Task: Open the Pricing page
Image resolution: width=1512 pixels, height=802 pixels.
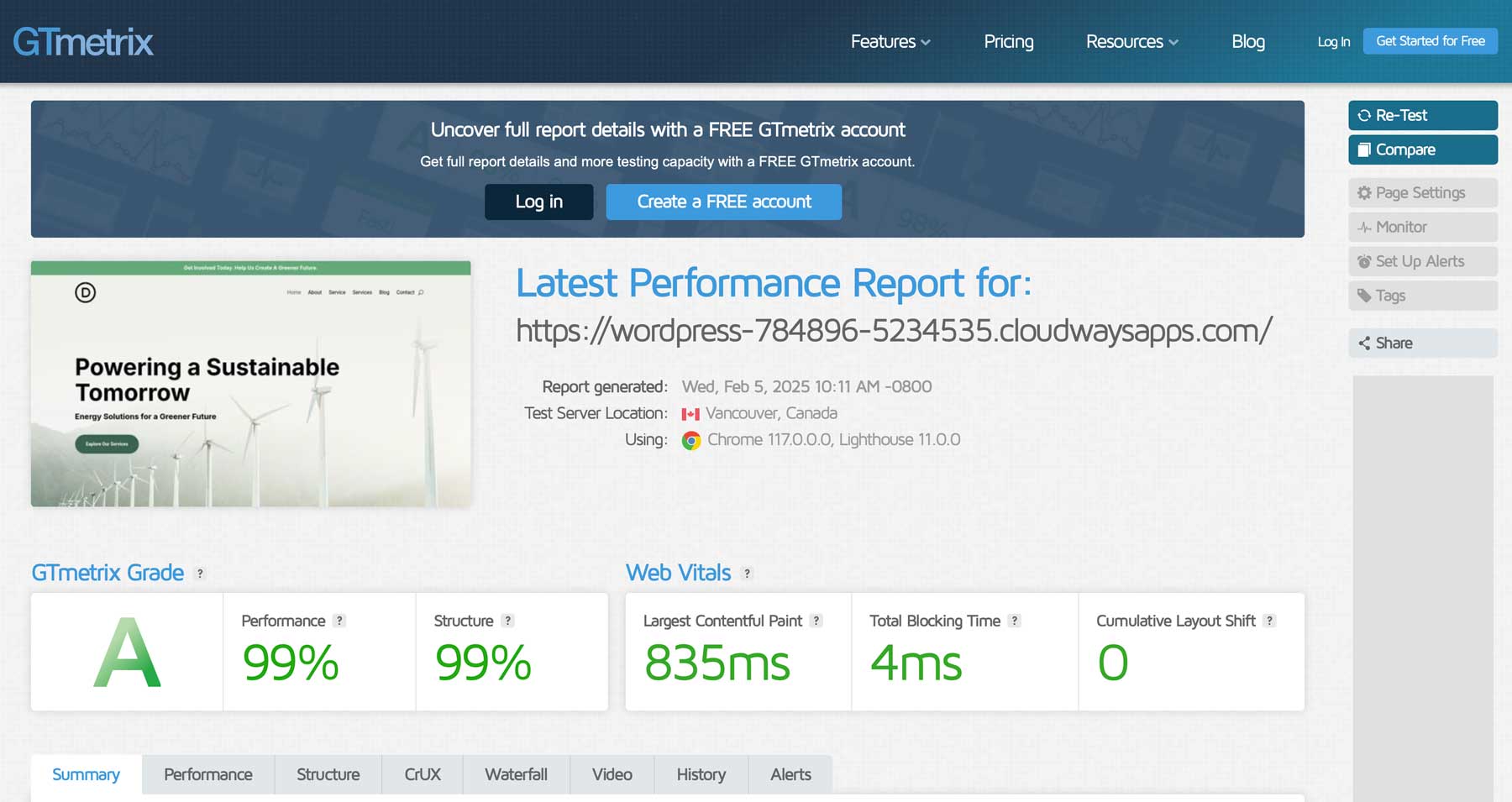Action: [x=1008, y=42]
